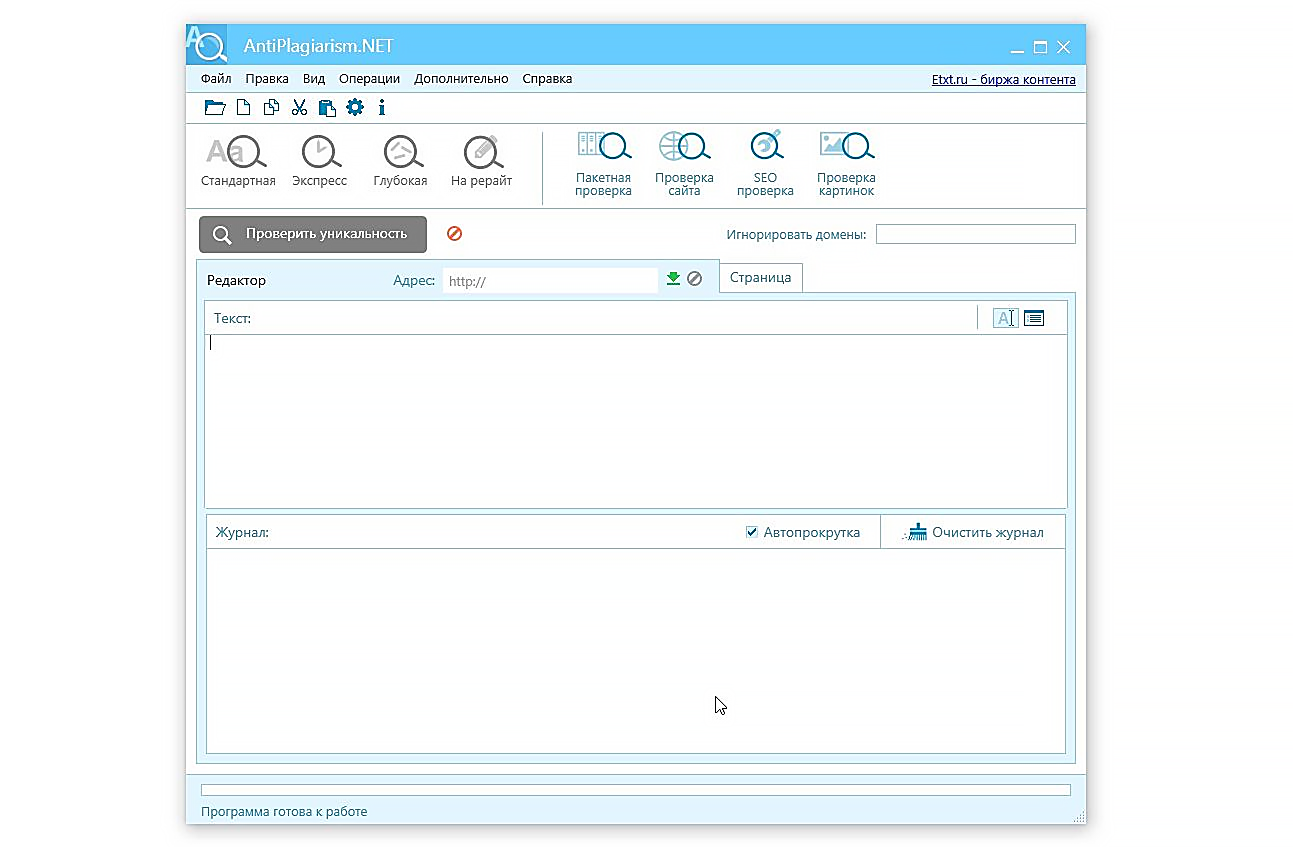
Task: Click the bottom progress bar
Action: click(636, 790)
